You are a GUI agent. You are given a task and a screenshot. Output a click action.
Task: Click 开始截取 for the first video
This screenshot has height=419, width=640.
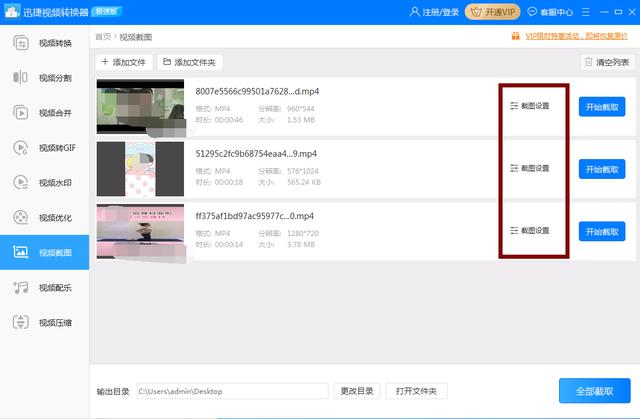[x=602, y=107]
